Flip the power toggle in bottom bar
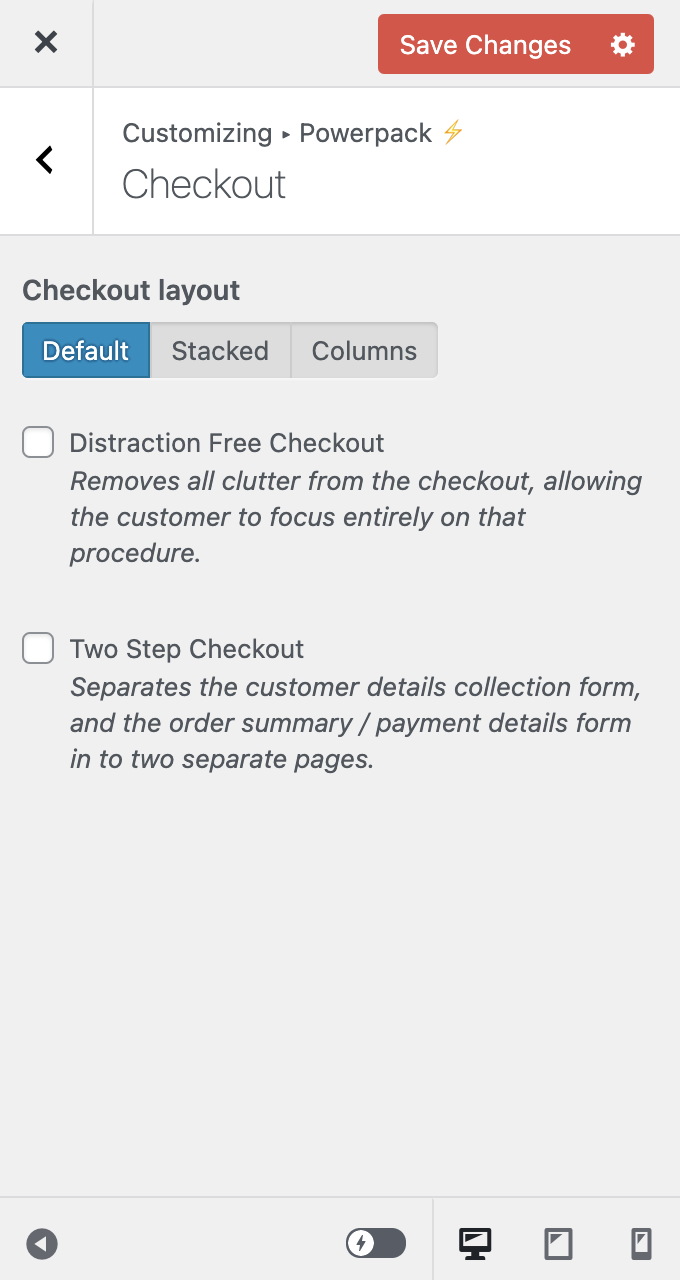Image resolution: width=680 pixels, height=1280 pixels. pyautogui.click(x=375, y=1243)
